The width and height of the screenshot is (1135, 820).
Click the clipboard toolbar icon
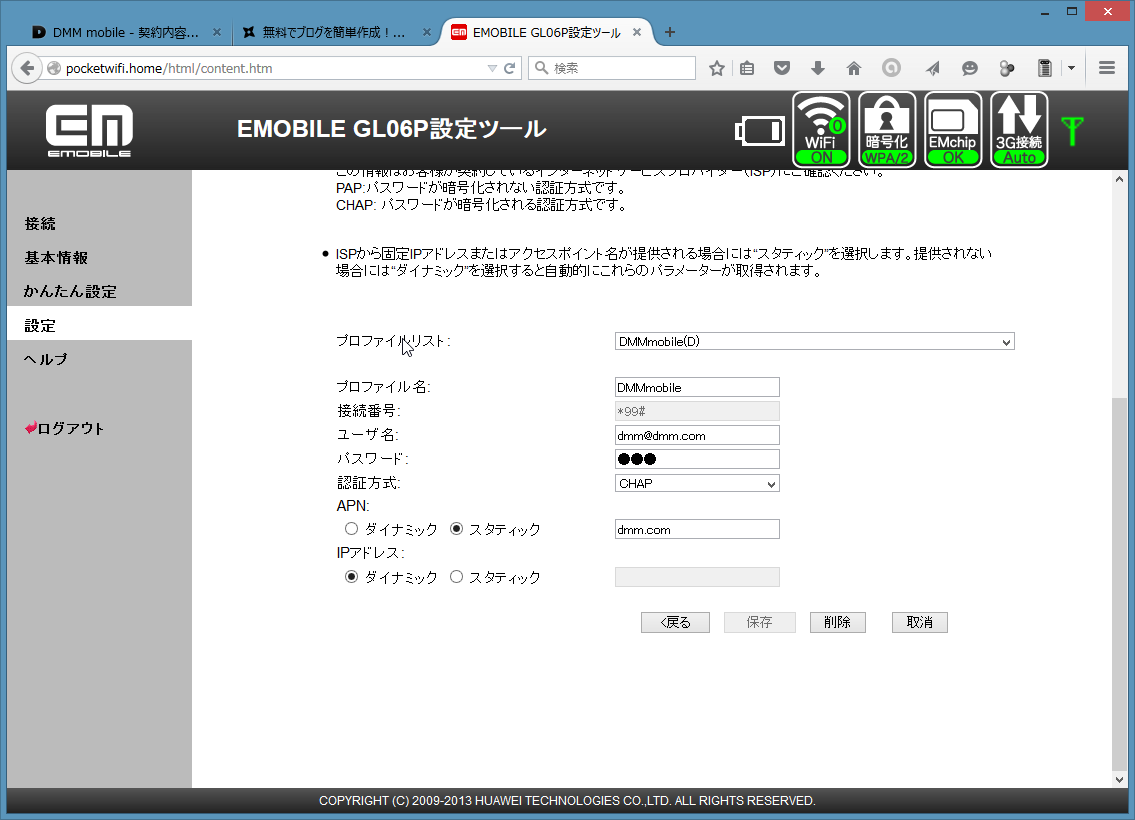(x=1045, y=68)
